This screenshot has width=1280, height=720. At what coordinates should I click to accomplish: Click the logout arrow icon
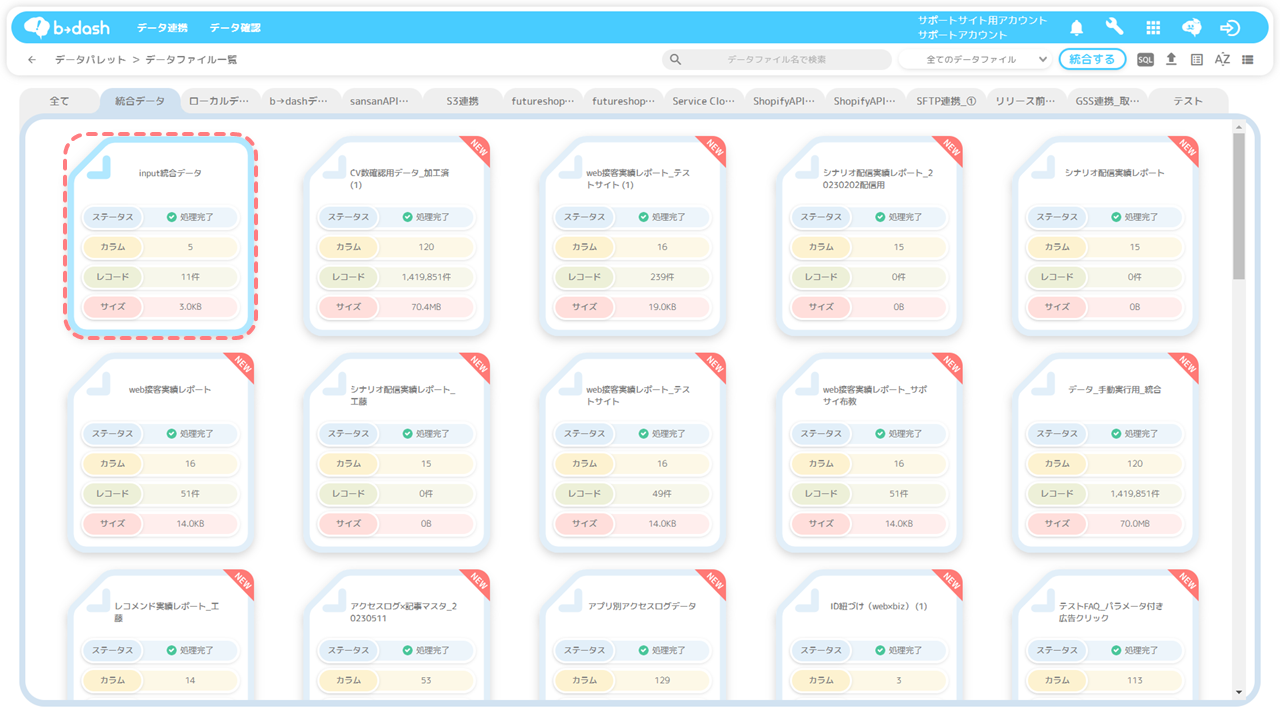pyautogui.click(x=1230, y=28)
